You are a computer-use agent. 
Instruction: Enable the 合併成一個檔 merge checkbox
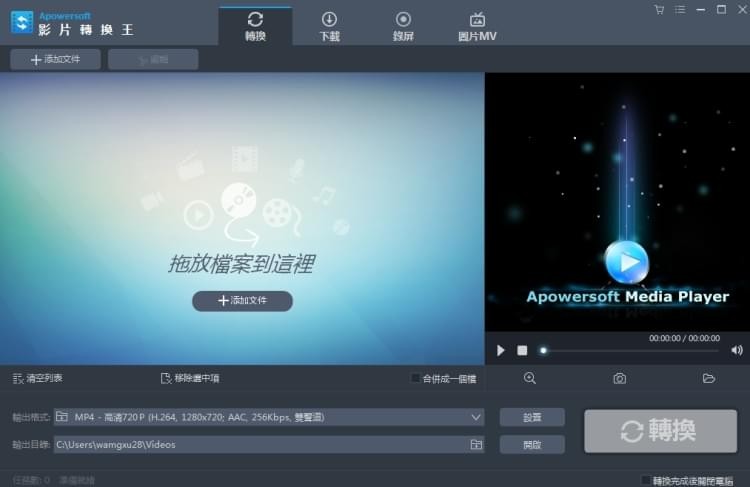[x=415, y=378]
